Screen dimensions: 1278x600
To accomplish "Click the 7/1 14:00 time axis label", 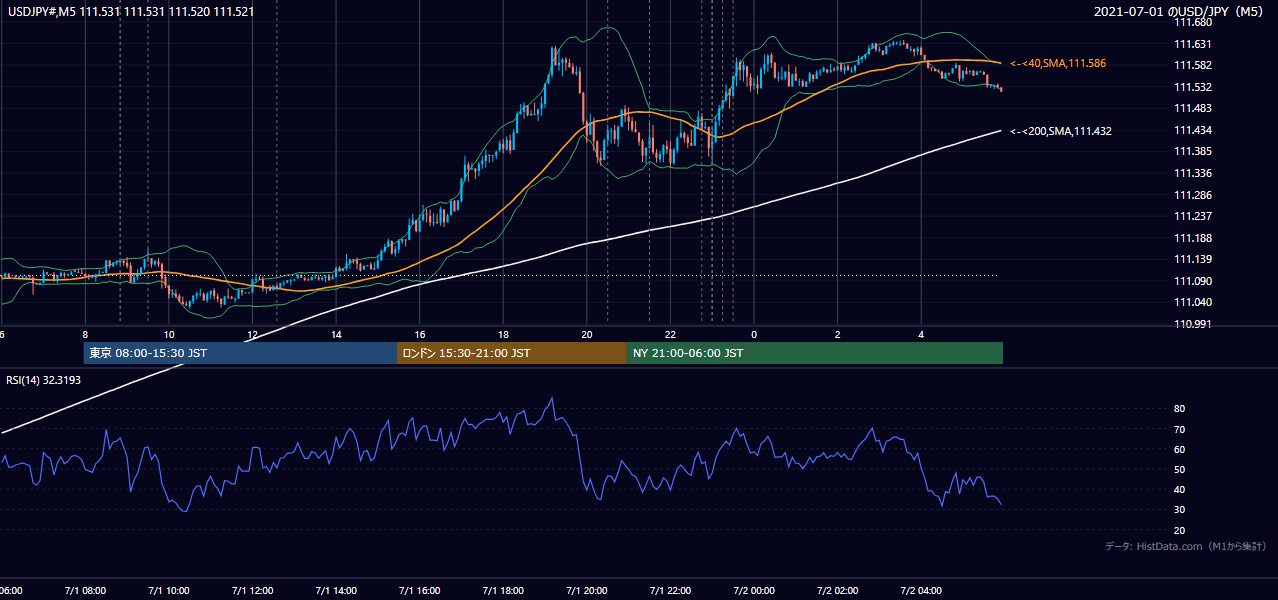I will (x=336, y=591).
